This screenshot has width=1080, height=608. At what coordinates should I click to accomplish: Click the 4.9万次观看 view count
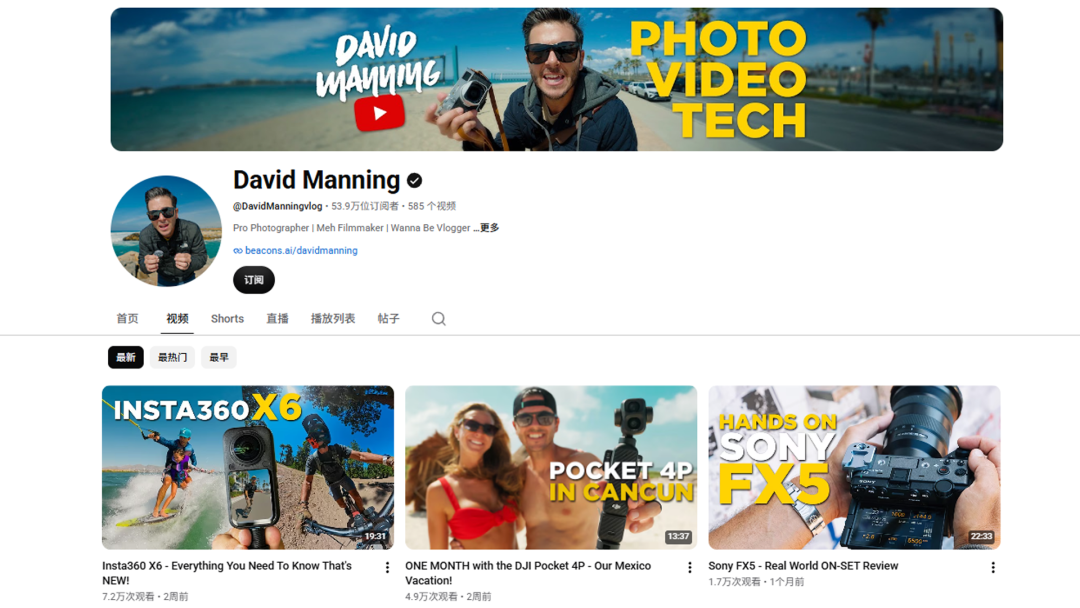(x=431, y=596)
